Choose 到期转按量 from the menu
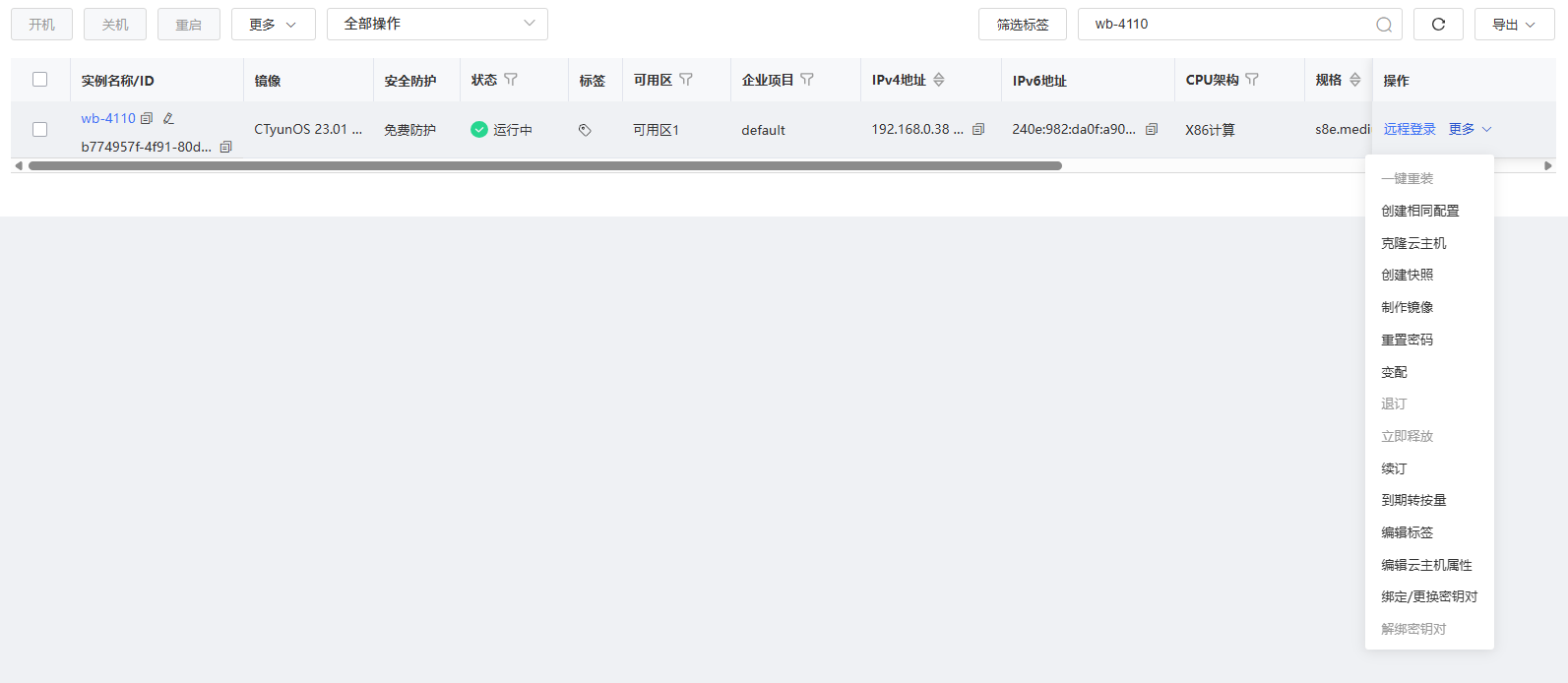 click(x=1429, y=500)
